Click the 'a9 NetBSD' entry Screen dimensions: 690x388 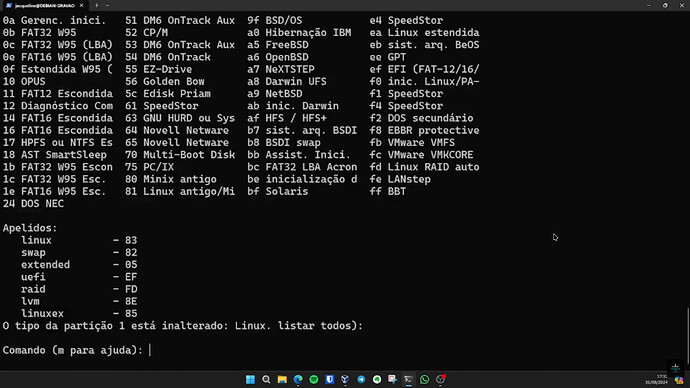(x=275, y=94)
